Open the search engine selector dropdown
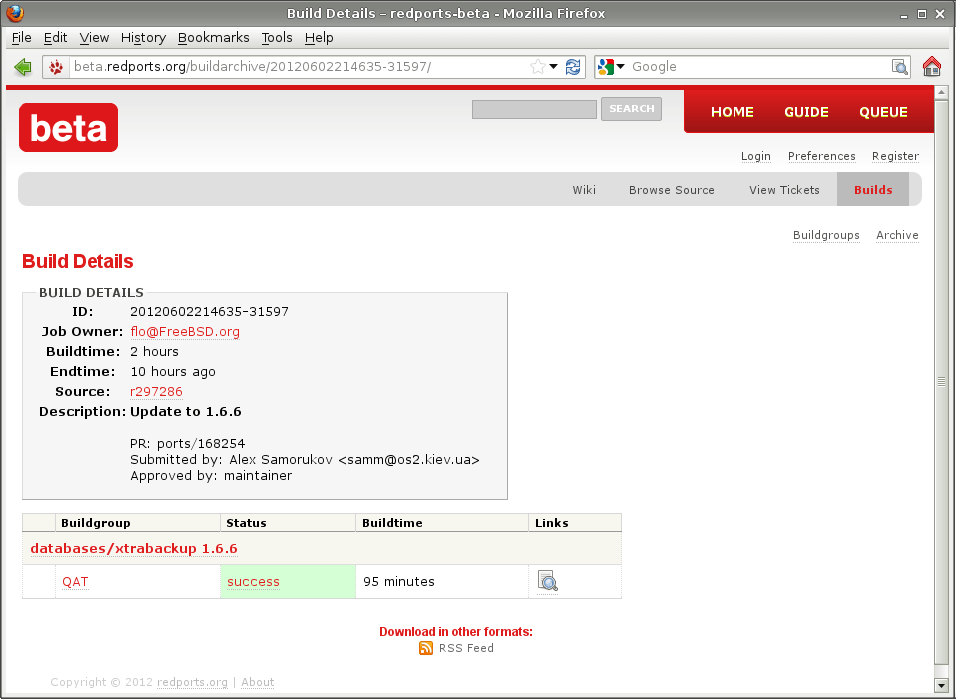The width and height of the screenshot is (956, 699). click(x=610, y=67)
